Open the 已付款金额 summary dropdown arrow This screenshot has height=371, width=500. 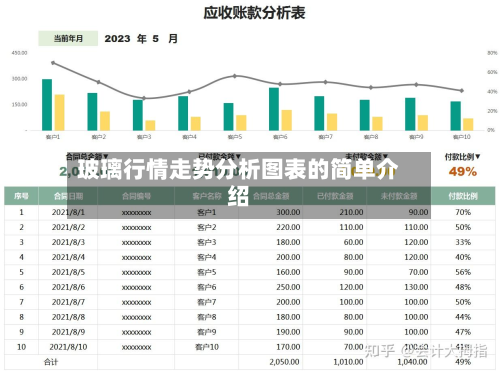238,156
